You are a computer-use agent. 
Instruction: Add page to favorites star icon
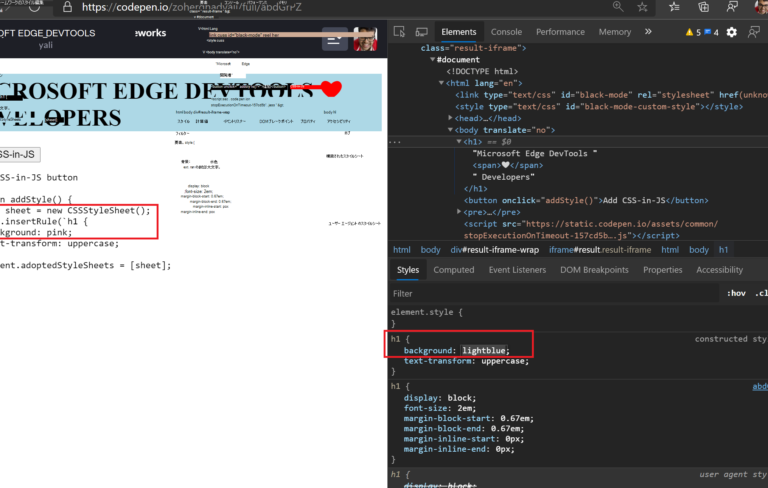coord(642,7)
